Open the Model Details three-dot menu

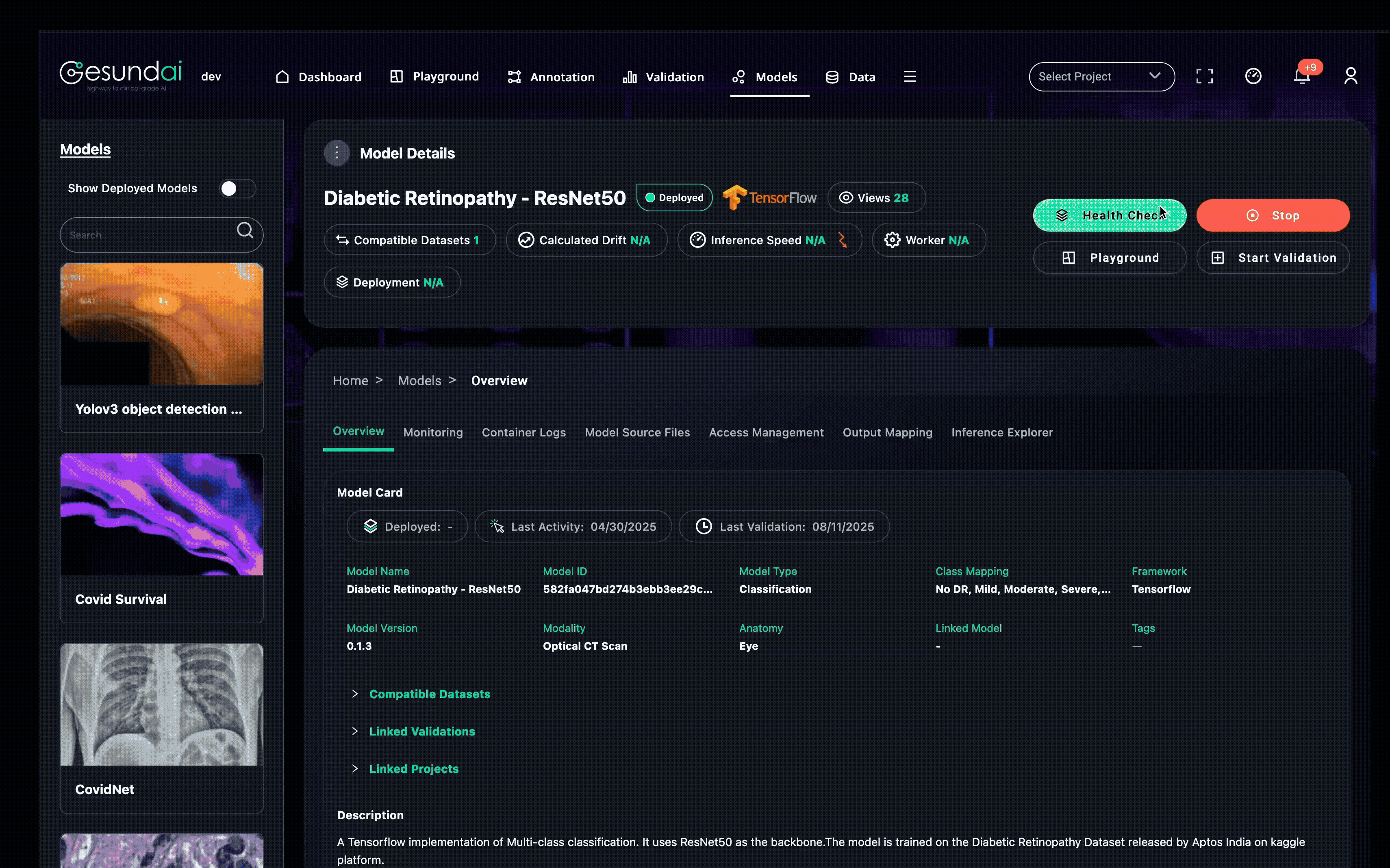[337, 153]
